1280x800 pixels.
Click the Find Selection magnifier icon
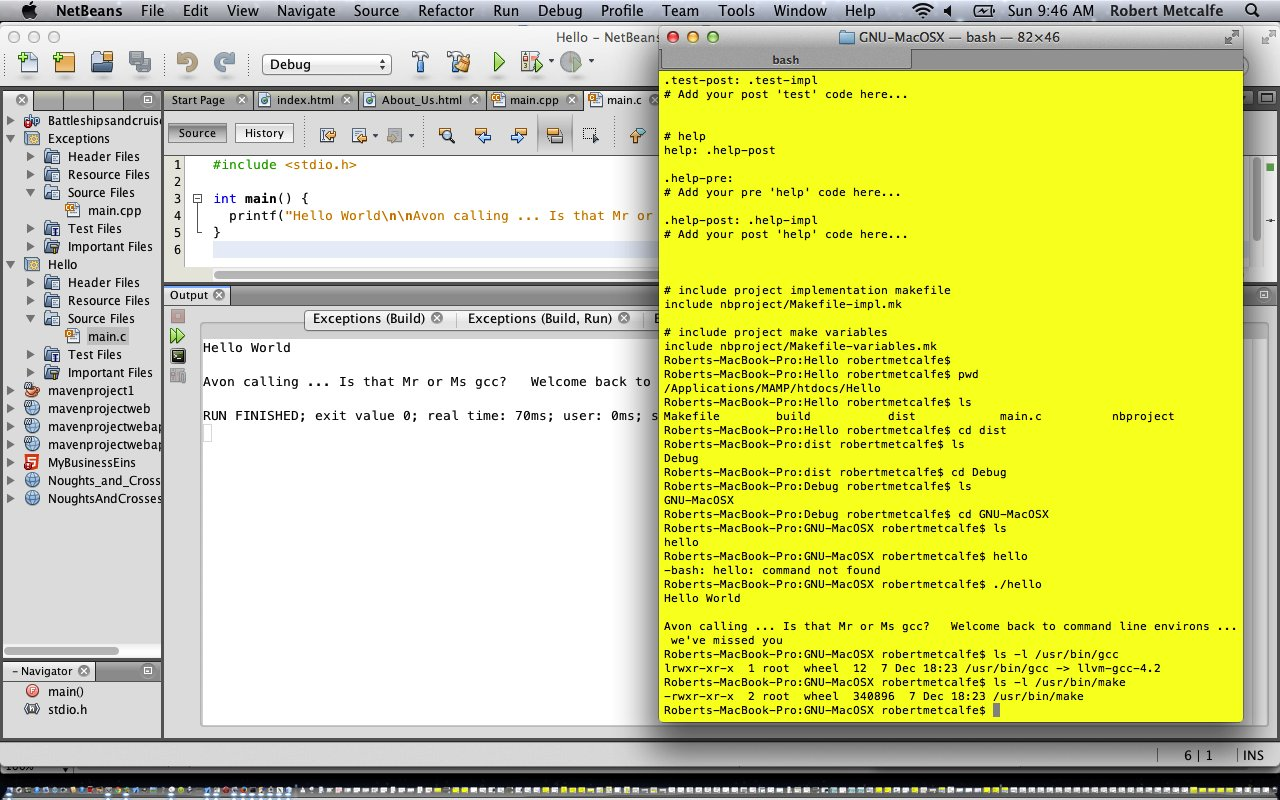446,135
